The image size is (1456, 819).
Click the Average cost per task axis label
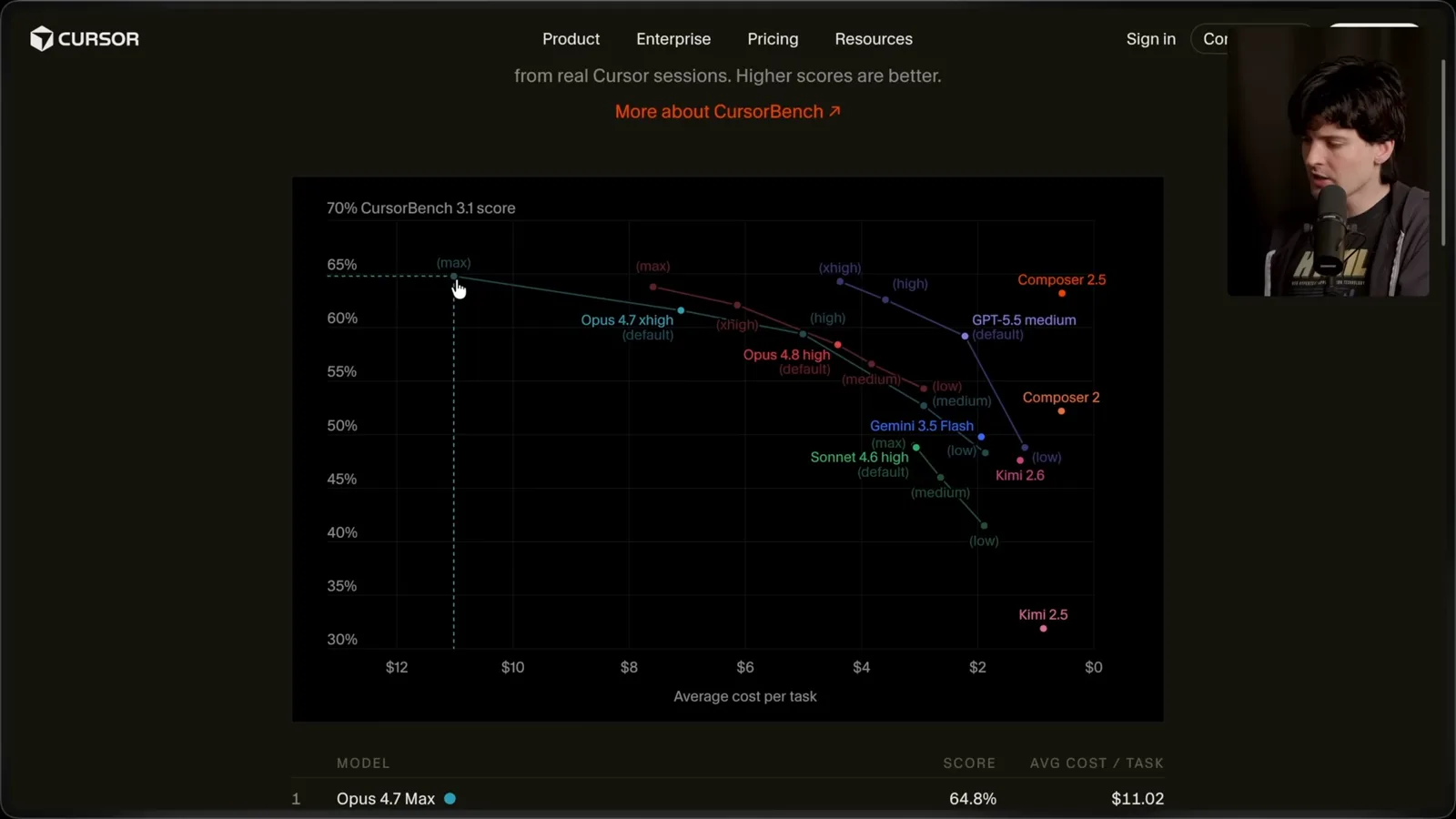(745, 696)
